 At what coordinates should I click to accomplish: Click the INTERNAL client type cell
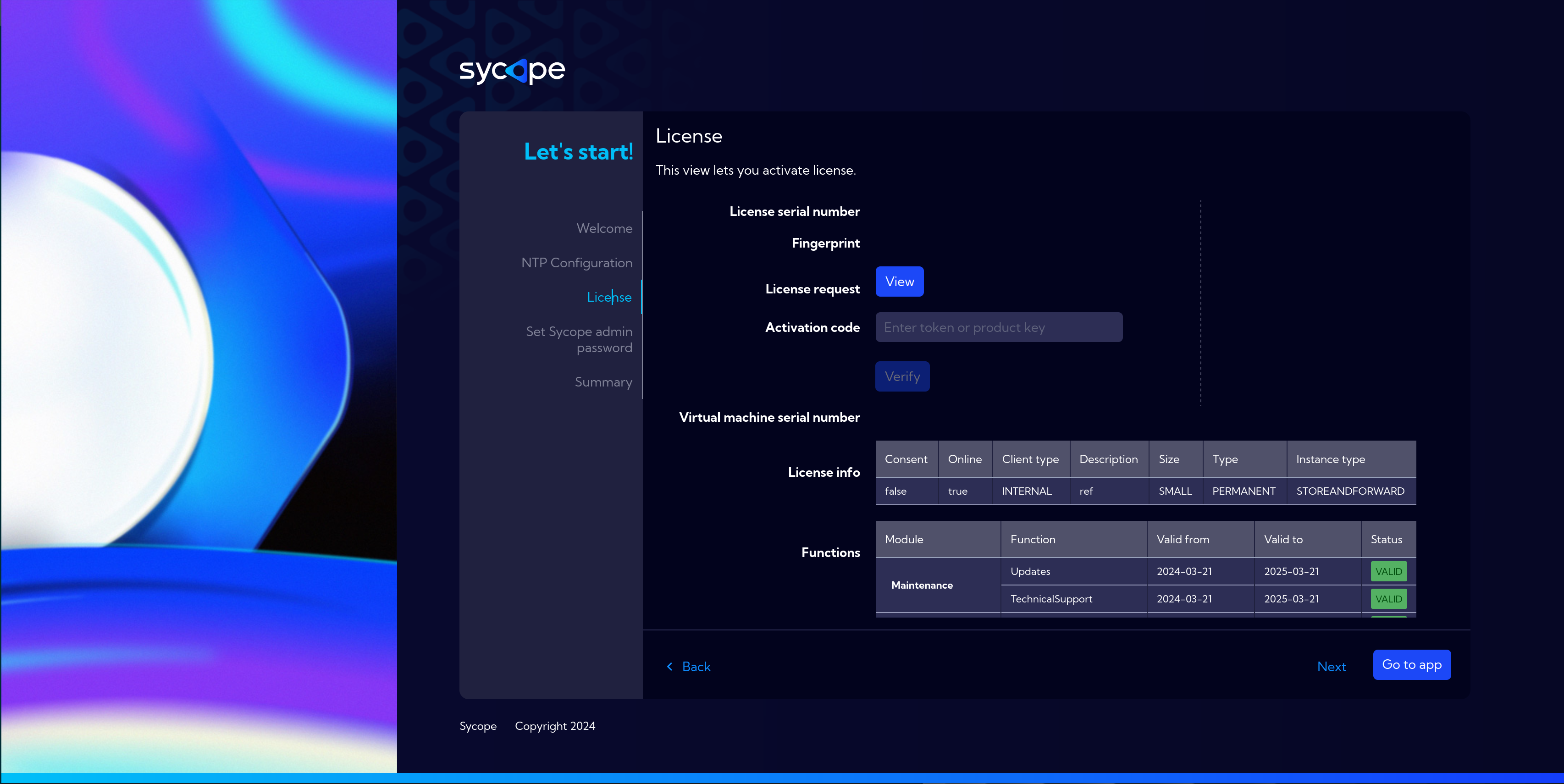coord(1030,491)
